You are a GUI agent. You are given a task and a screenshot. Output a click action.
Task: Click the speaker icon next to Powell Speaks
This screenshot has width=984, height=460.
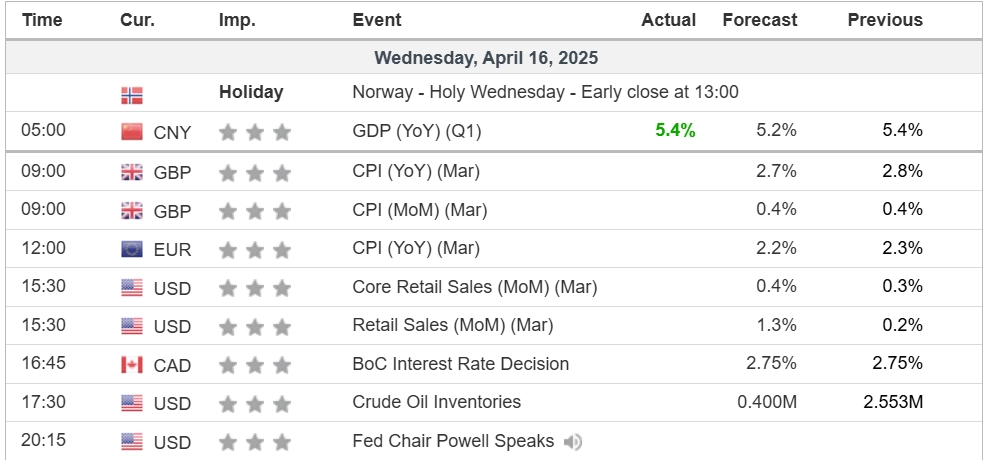coord(573,441)
